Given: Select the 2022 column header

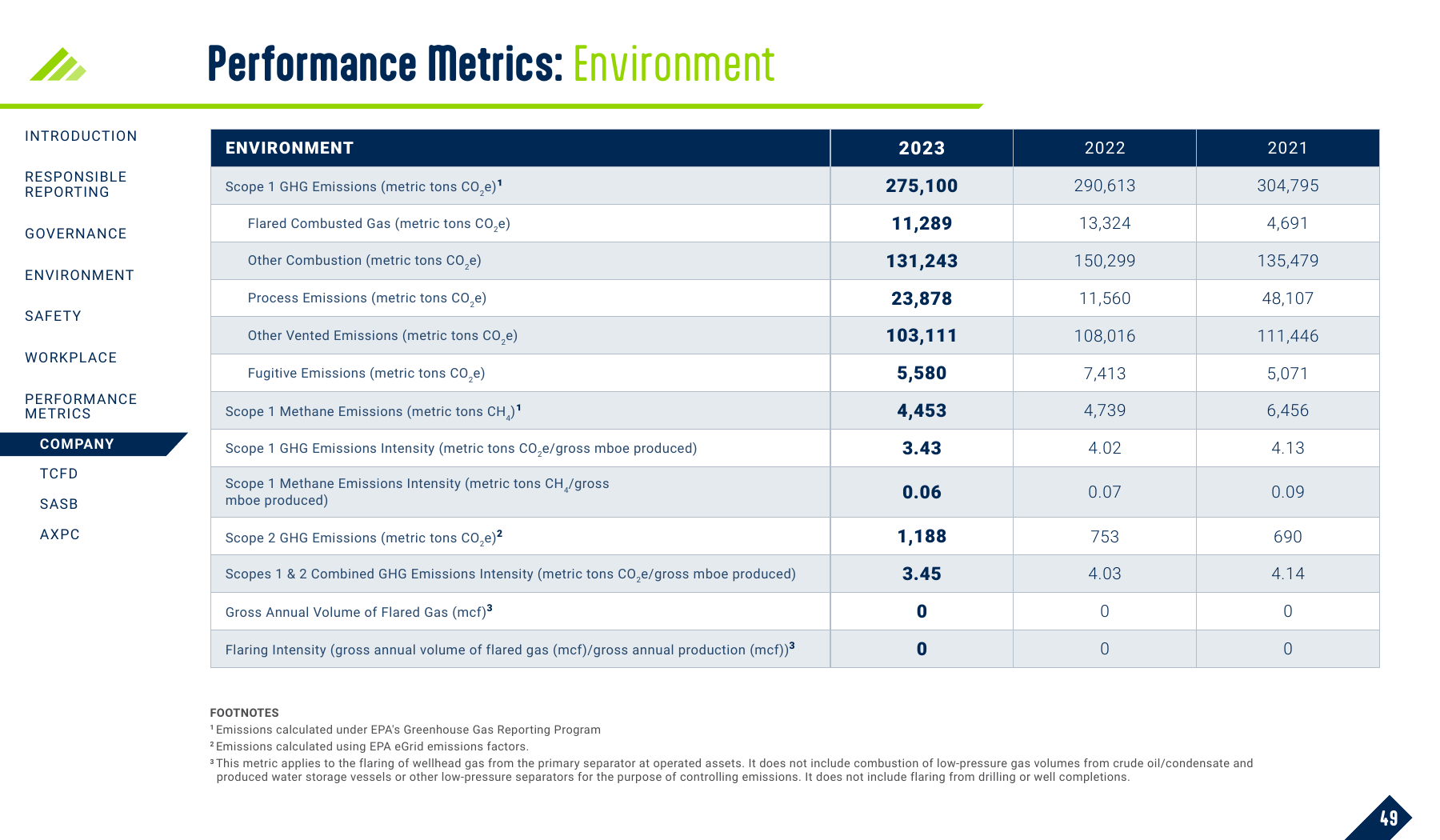Looking at the screenshot, I should click(1105, 148).
